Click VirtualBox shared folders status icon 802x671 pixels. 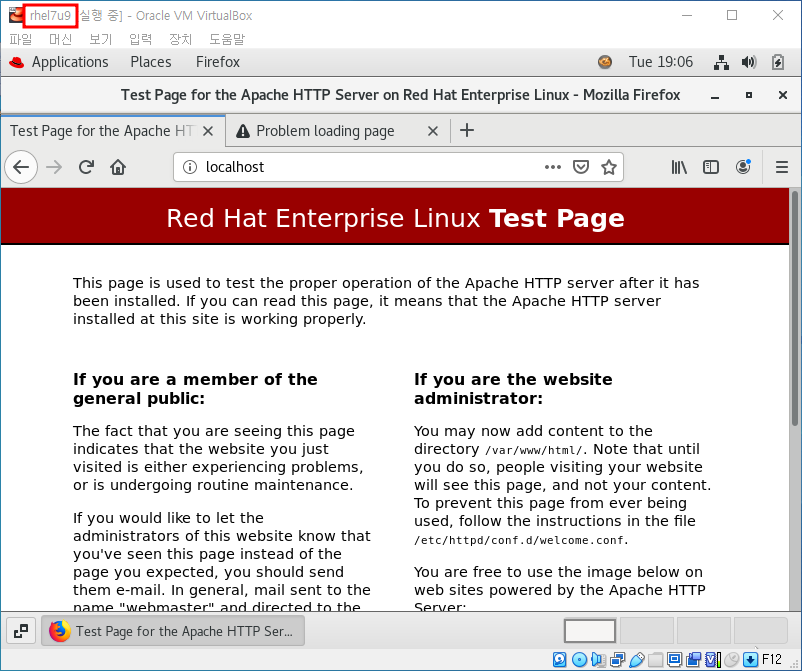click(656, 660)
